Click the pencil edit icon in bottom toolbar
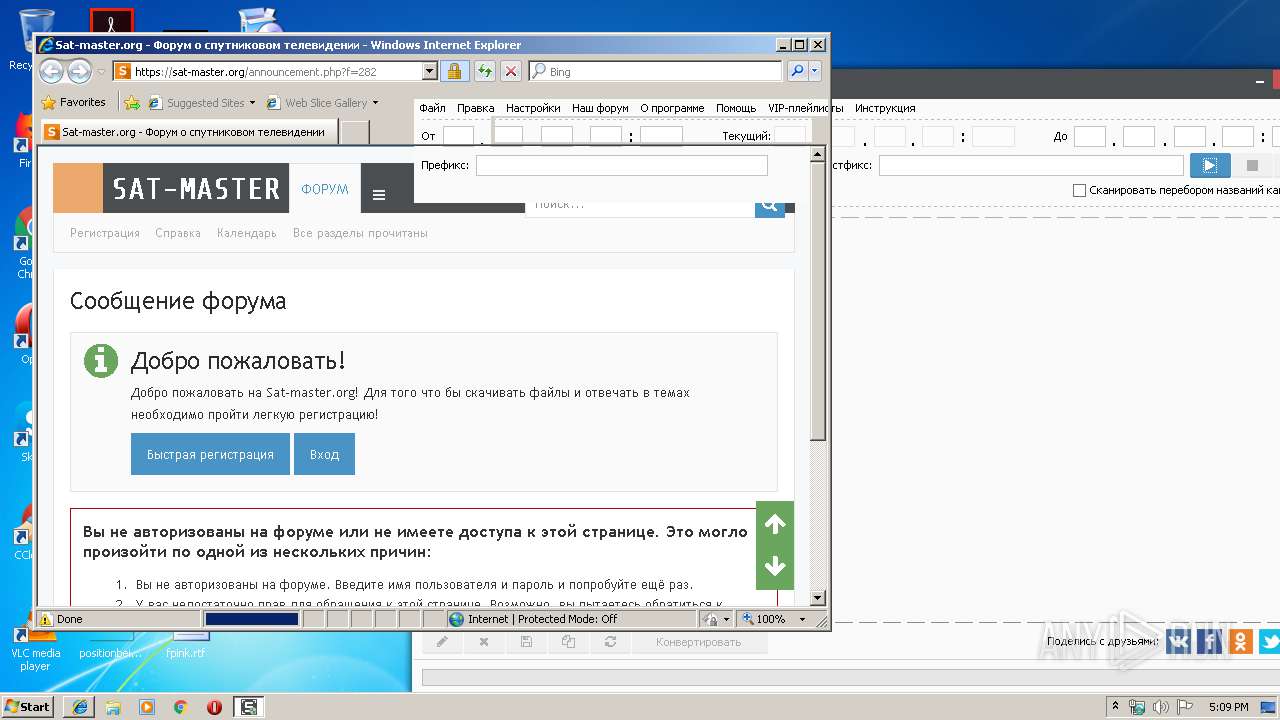 click(x=442, y=642)
